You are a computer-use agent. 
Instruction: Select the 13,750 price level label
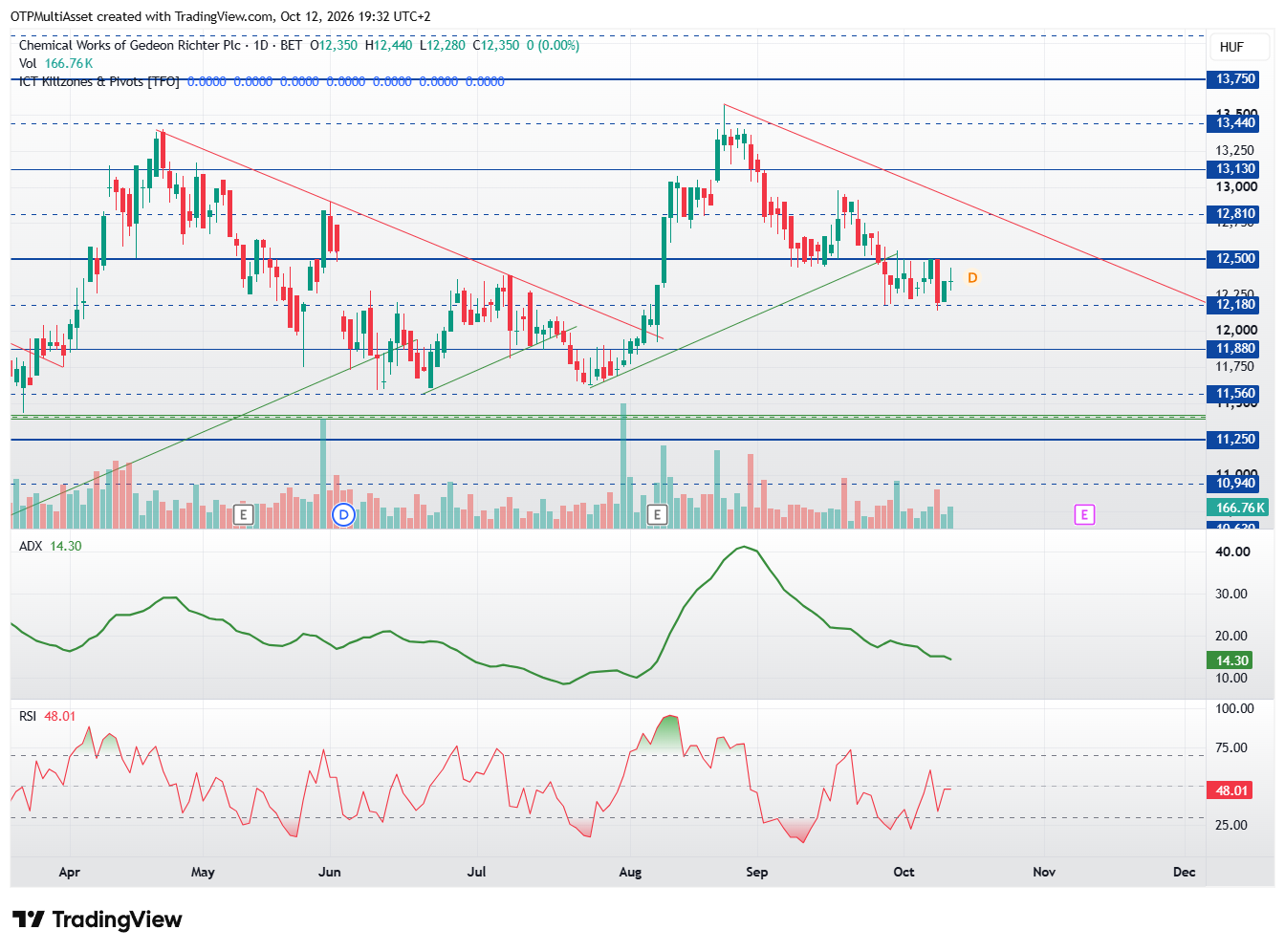point(1235,79)
